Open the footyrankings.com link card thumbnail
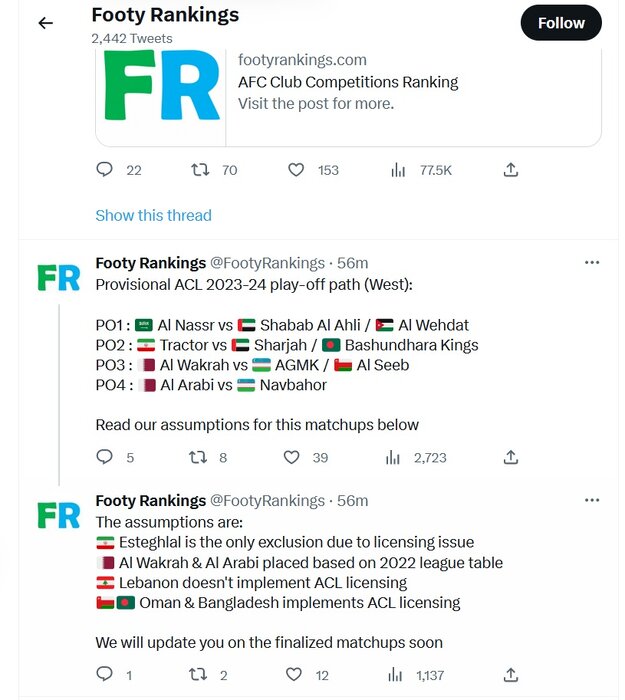The width and height of the screenshot is (625, 700). pyautogui.click(x=161, y=86)
